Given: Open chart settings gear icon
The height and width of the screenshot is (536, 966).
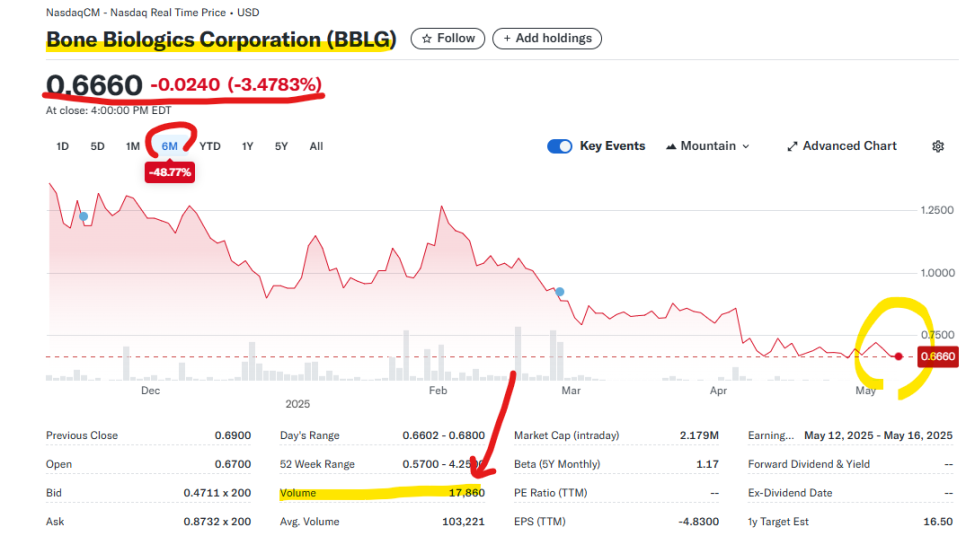Looking at the screenshot, I should [938, 147].
